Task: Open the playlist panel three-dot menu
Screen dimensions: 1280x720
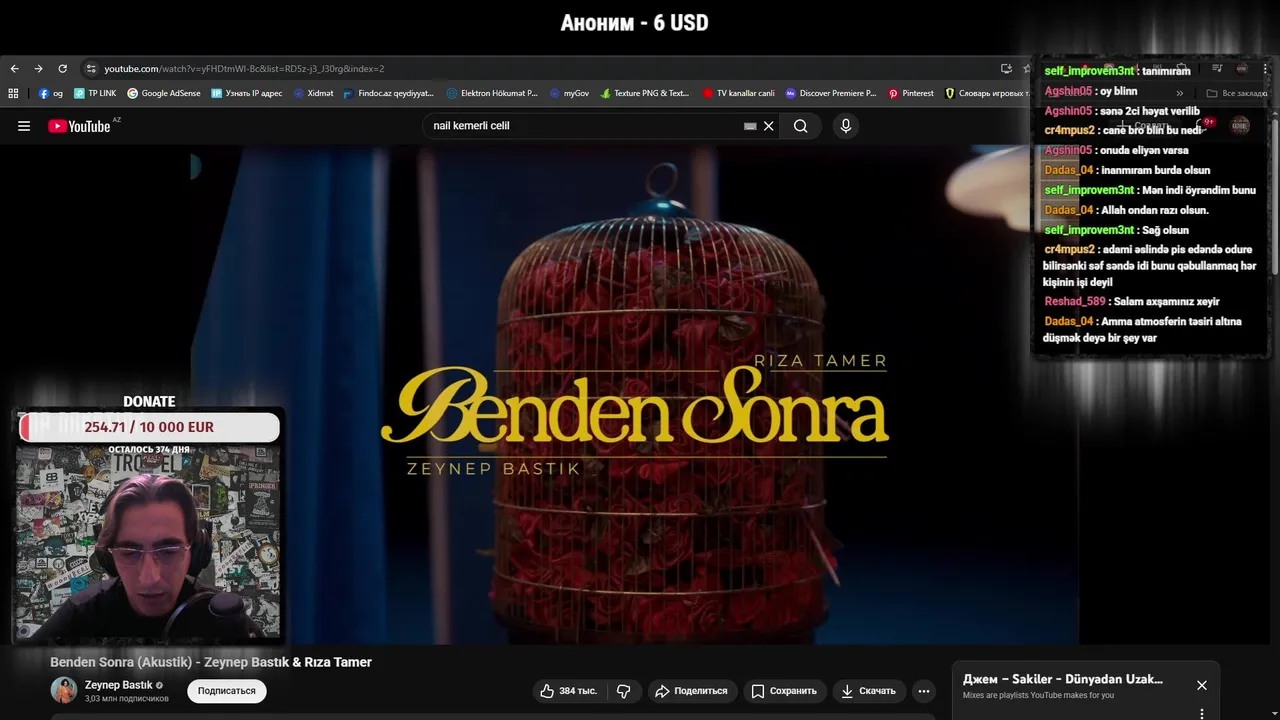Action: click(x=1202, y=713)
